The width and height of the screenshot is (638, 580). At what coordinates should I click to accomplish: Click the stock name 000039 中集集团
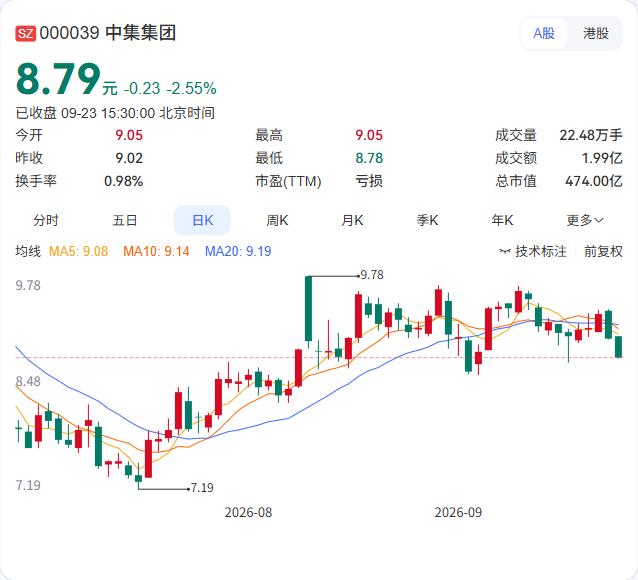[x=108, y=33]
